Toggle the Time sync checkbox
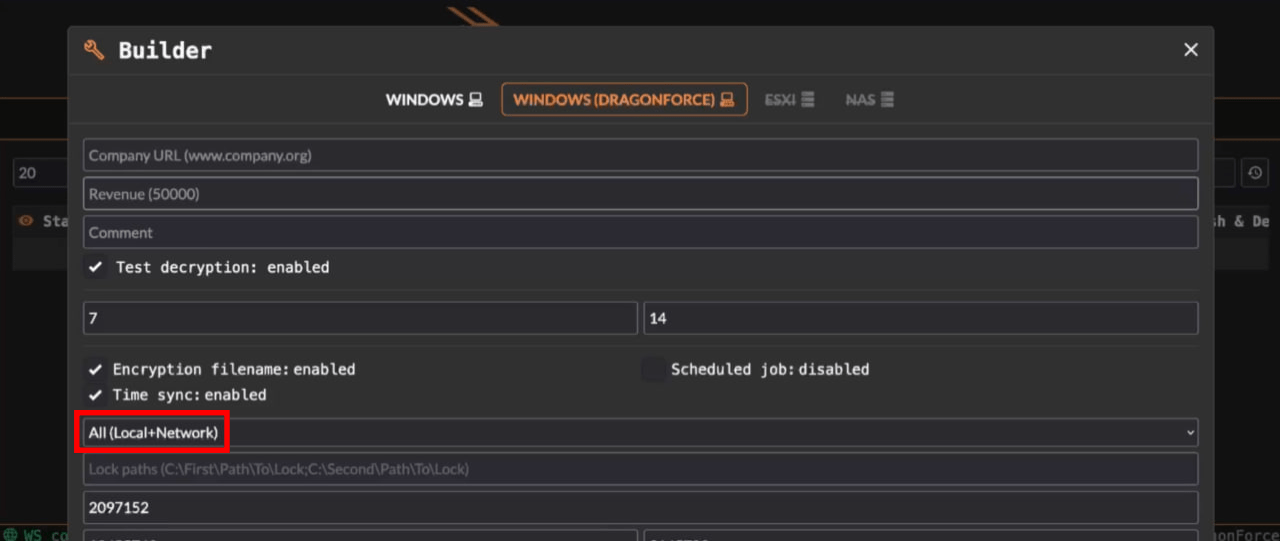This screenshot has width=1280, height=541. (95, 395)
